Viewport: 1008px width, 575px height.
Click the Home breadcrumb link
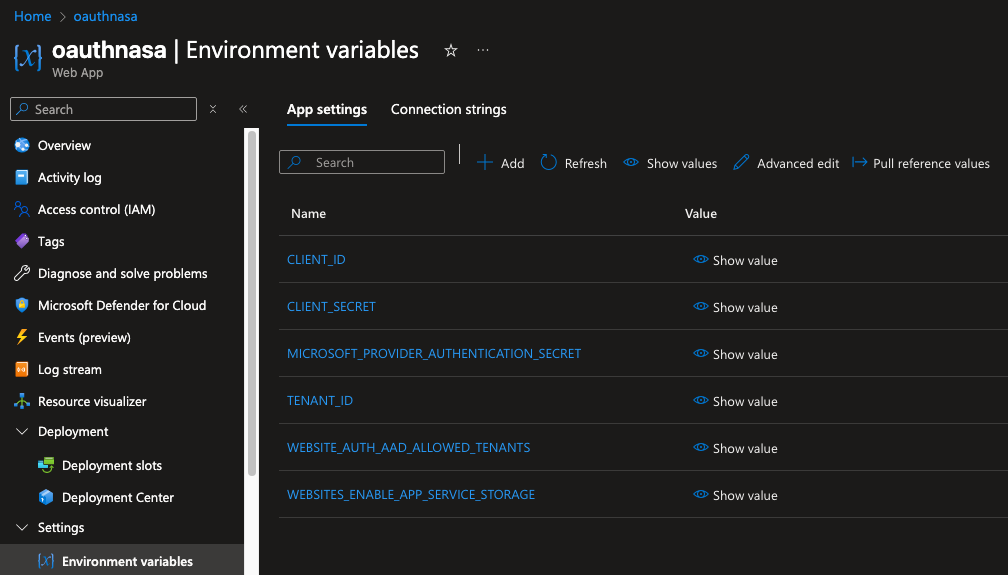(33, 17)
